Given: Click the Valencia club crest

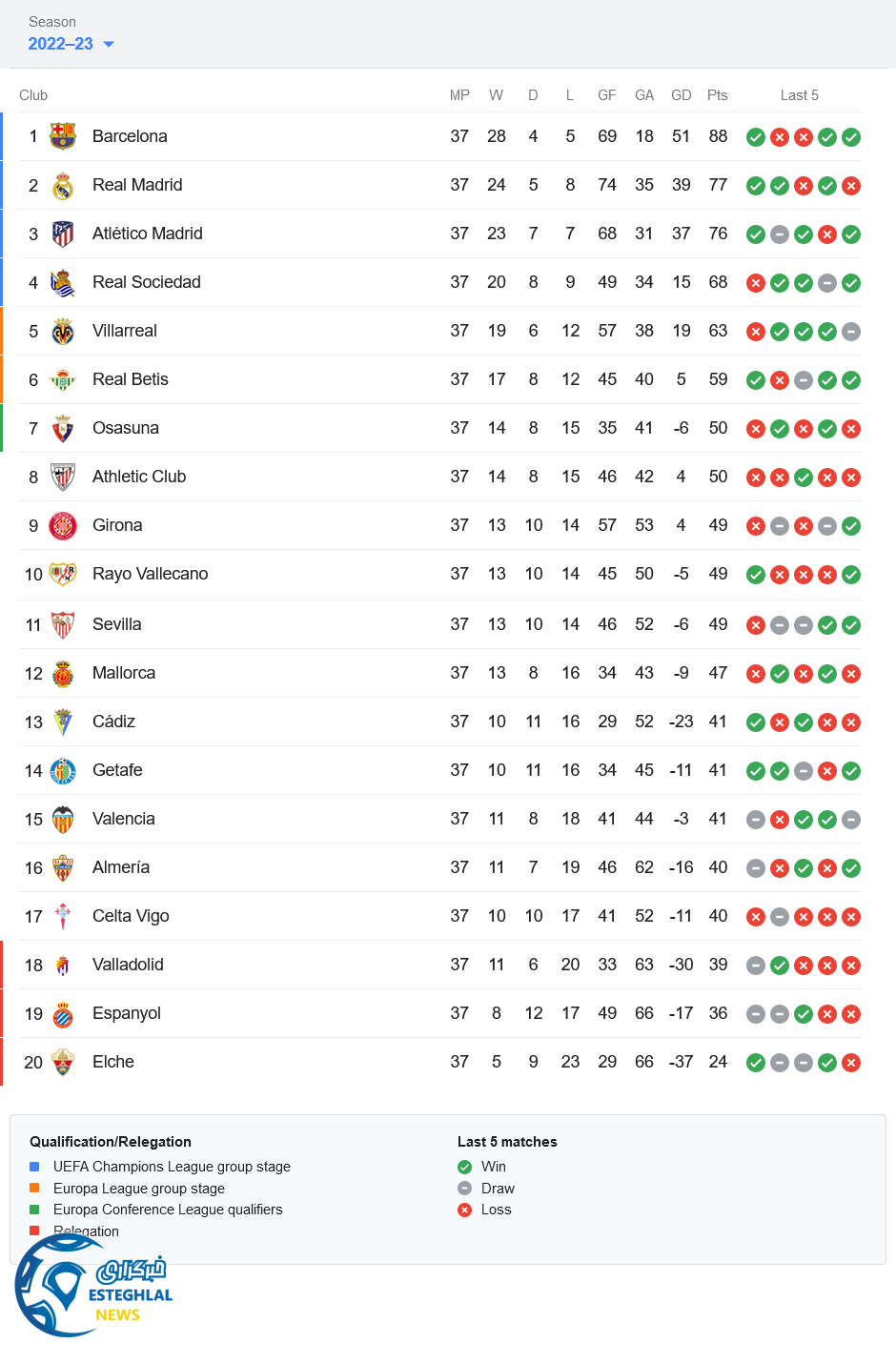Looking at the screenshot, I should (x=63, y=820).
